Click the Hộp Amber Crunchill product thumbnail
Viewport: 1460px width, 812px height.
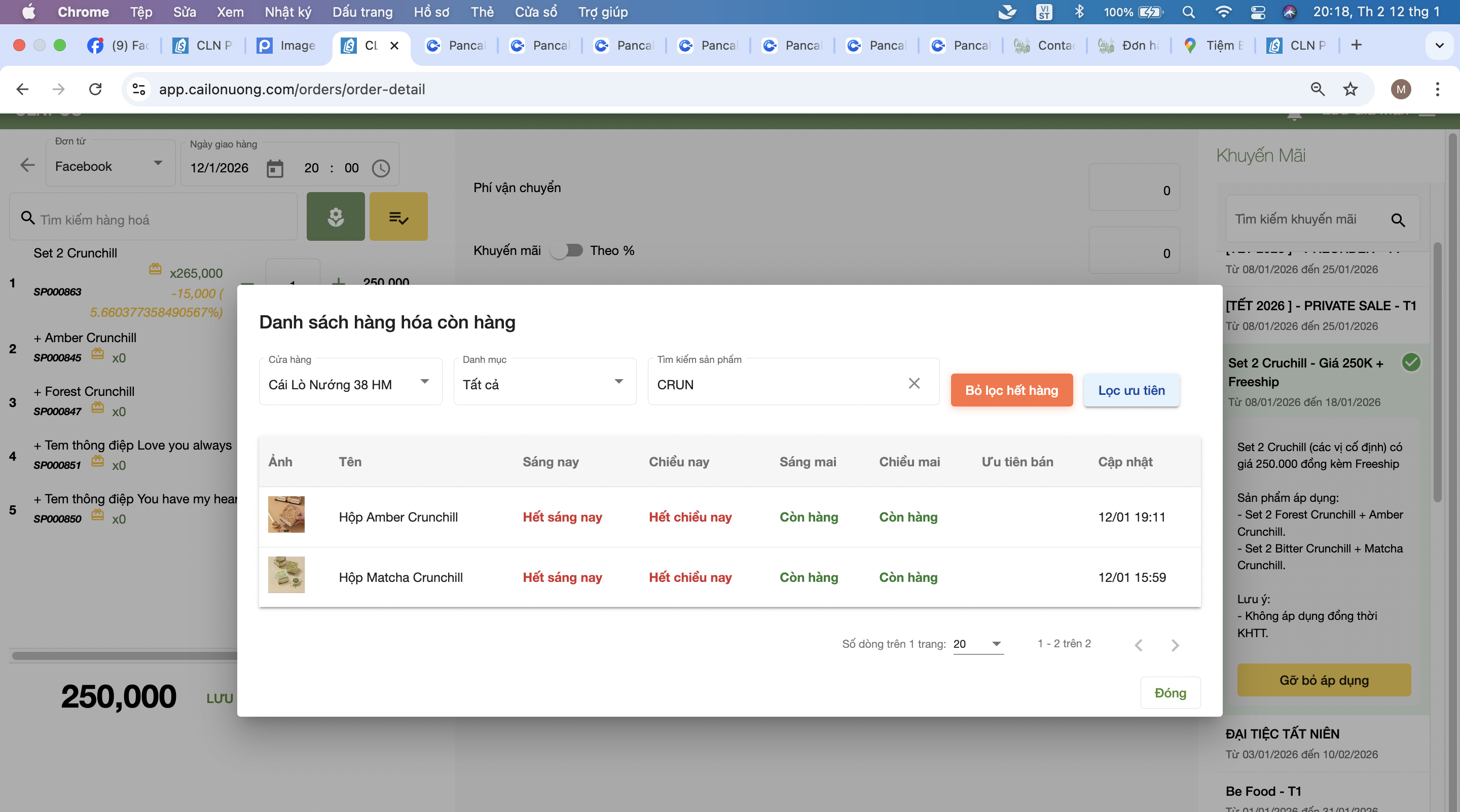click(x=286, y=514)
